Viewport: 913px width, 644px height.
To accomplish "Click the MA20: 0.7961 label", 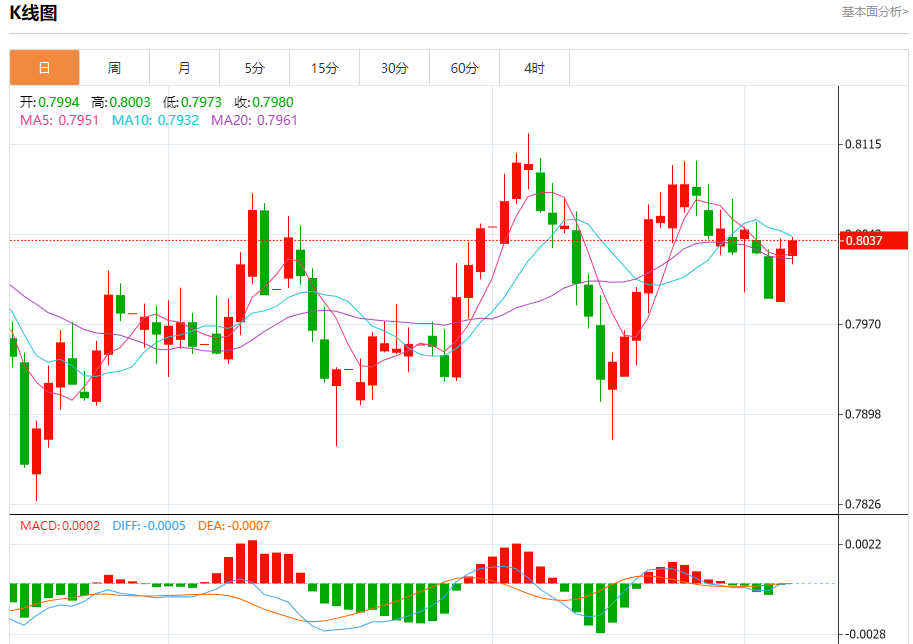I will click(254, 121).
